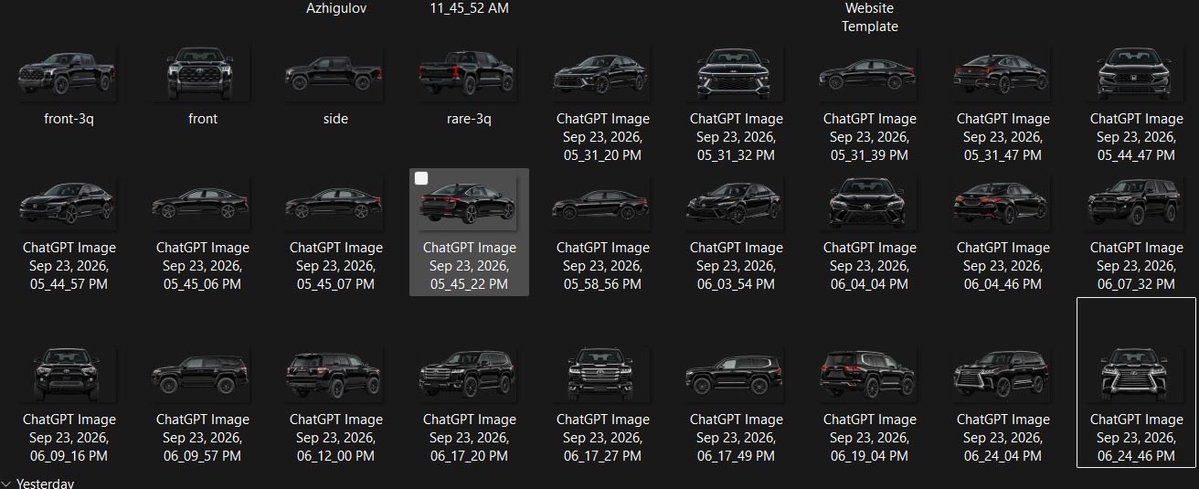Select image thumbnail dated 05_44_57 PM
The image size is (1199, 489).
[x=68, y=203]
